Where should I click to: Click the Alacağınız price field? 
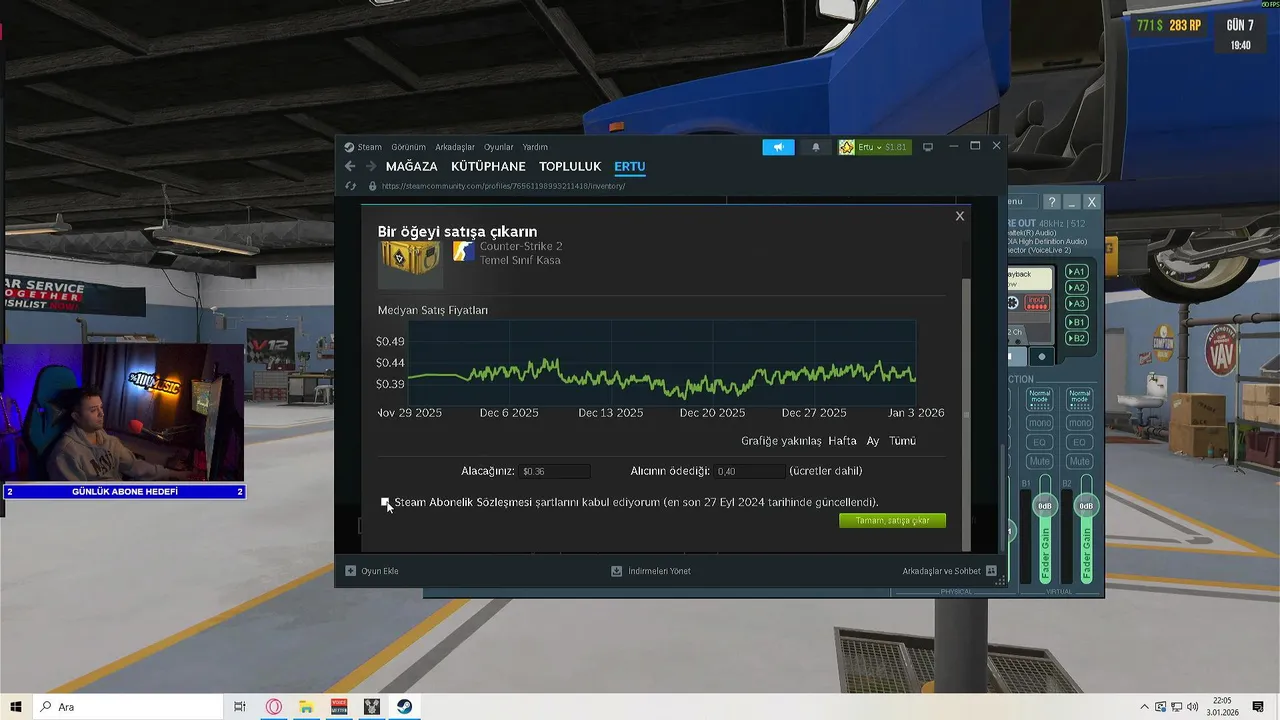click(555, 471)
